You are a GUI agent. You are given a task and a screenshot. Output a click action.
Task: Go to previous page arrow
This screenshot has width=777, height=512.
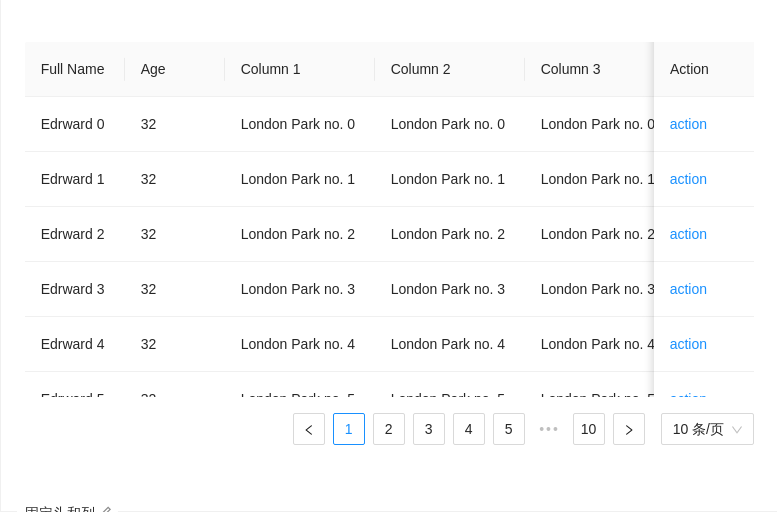[309, 429]
